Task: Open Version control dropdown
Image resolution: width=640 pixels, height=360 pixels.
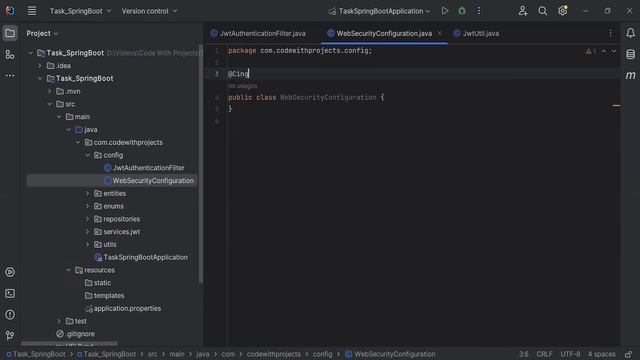Action: pyautogui.click(x=149, y=11)
